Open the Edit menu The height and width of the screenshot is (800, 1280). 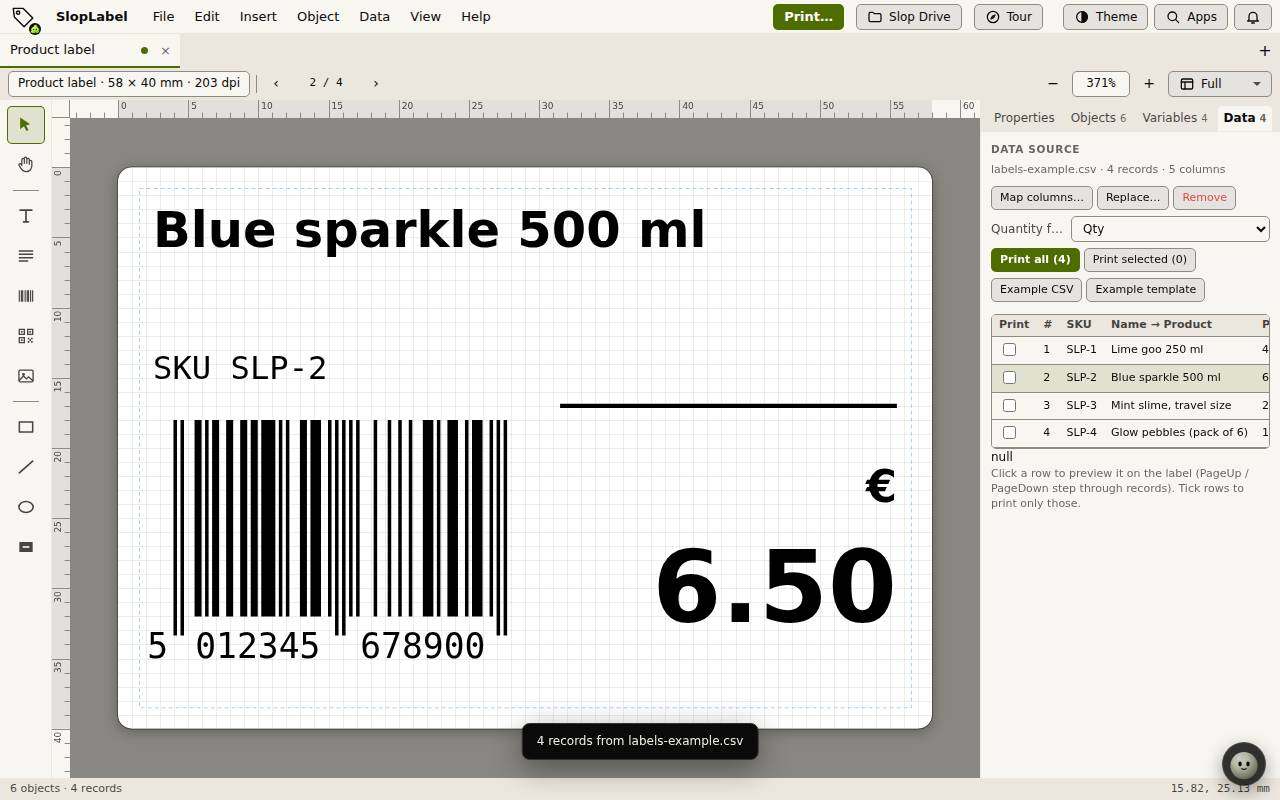[x=207, y=17]
